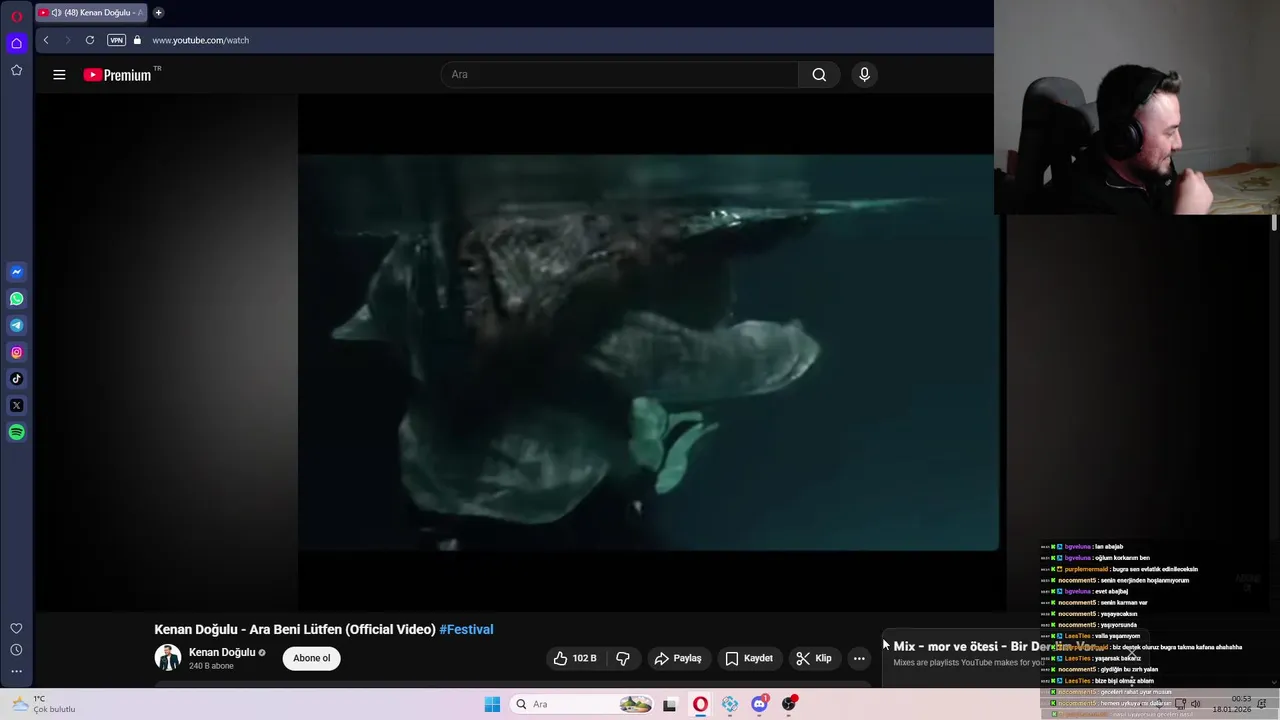This screenshot has height=720, width=1280.
Task: Toggle the VPN badge in address bar
Action: click(x=117, y=40)
